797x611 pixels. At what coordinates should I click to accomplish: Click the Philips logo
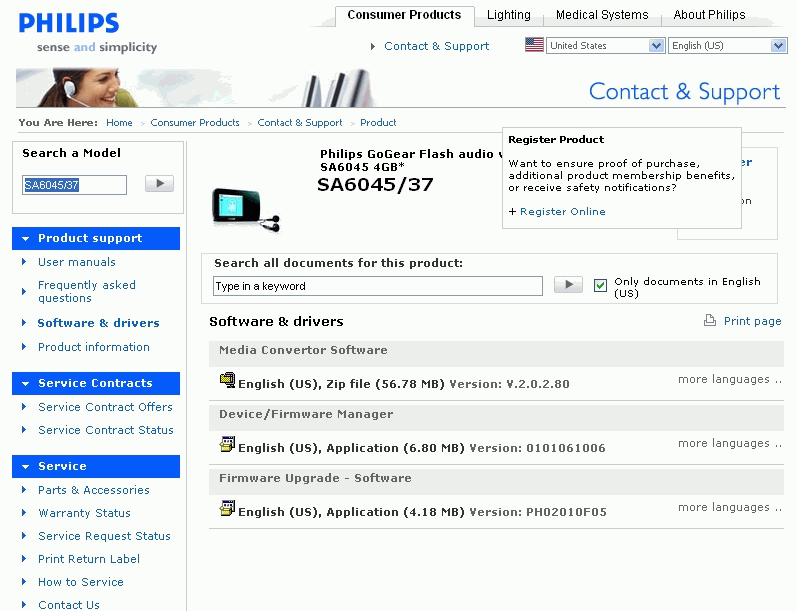69,23
